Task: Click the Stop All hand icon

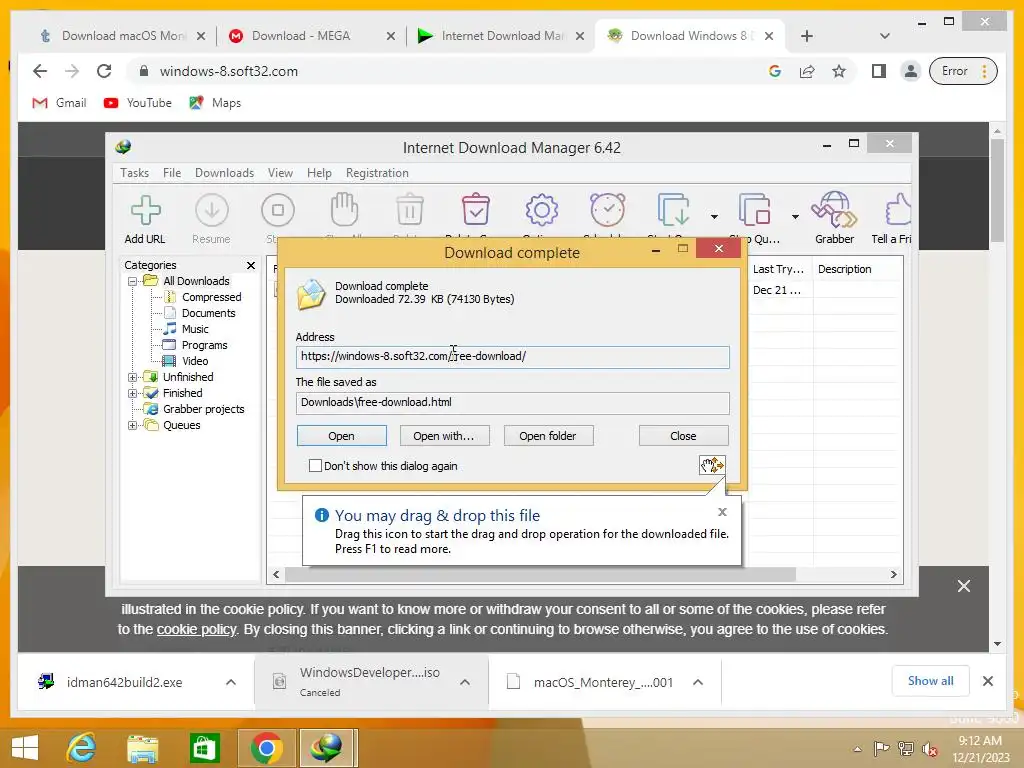Action: click(344, 209)
